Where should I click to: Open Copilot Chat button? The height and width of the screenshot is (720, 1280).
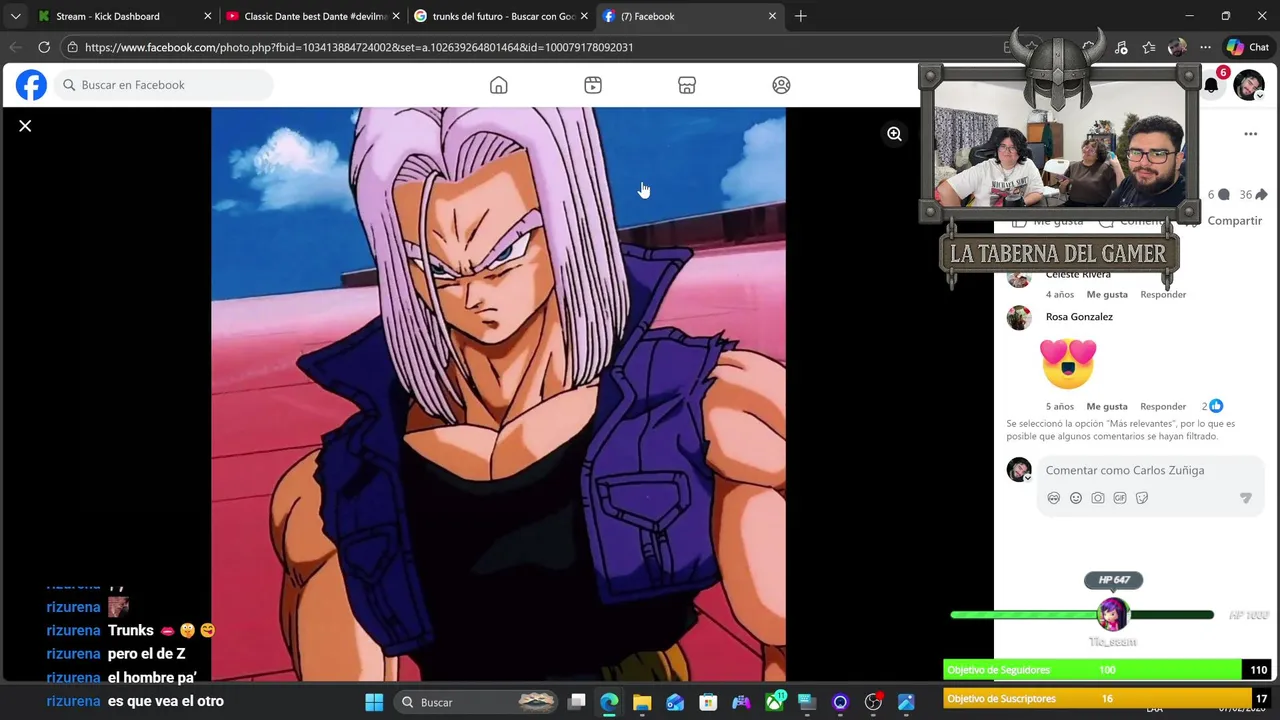tap(1248, 47)
